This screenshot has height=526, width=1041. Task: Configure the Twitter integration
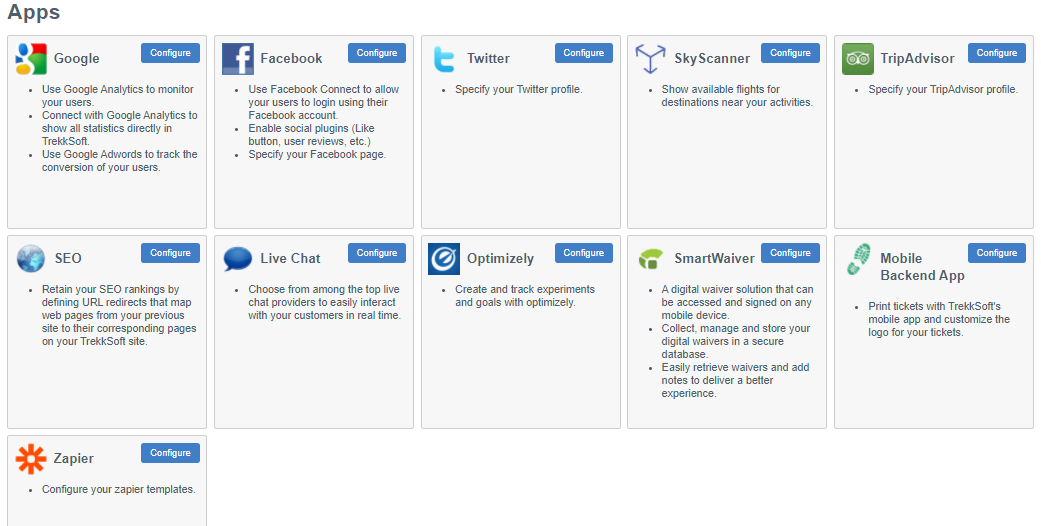click(584, 53)
